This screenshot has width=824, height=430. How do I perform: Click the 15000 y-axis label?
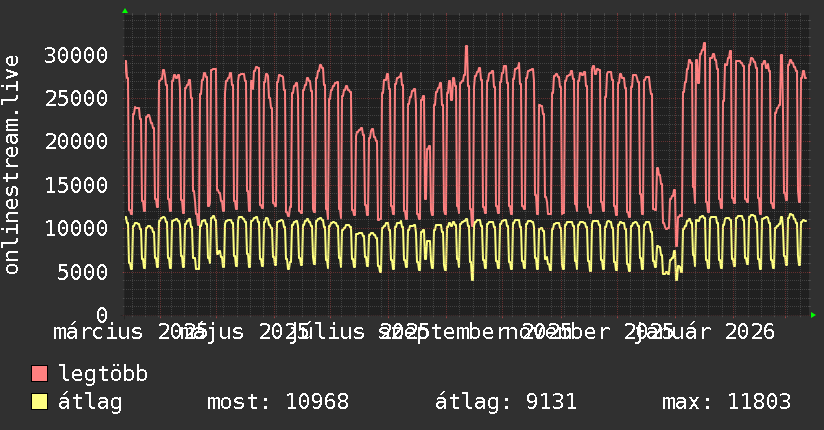click(76, 185)
